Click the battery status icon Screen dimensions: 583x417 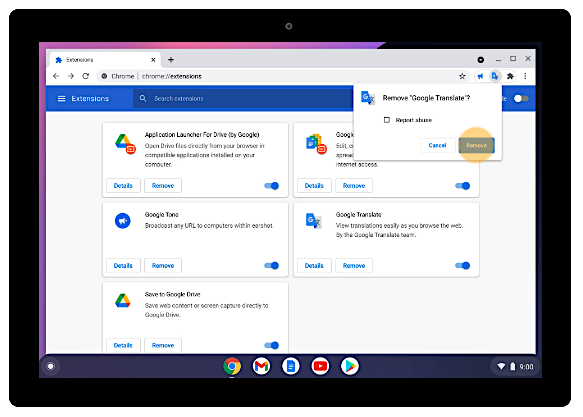(513, 366)
